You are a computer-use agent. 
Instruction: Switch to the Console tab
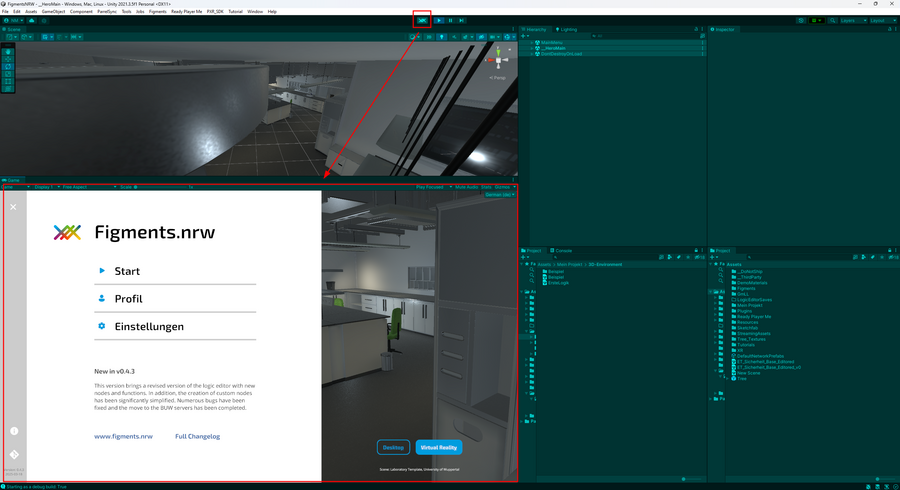click(561, 251)
